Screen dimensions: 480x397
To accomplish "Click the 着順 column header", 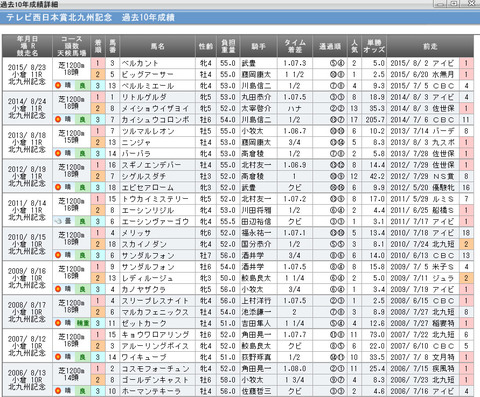I will coord(98,46).
